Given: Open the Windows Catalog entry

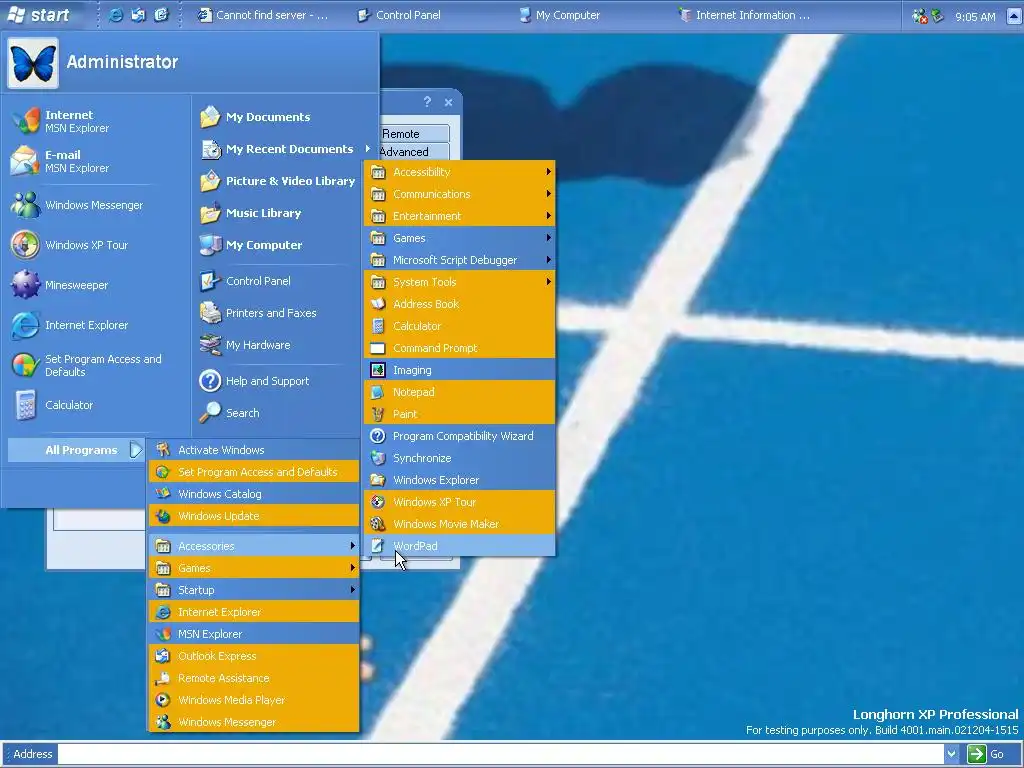Looking at the screenshot, I should coord(254,494).
